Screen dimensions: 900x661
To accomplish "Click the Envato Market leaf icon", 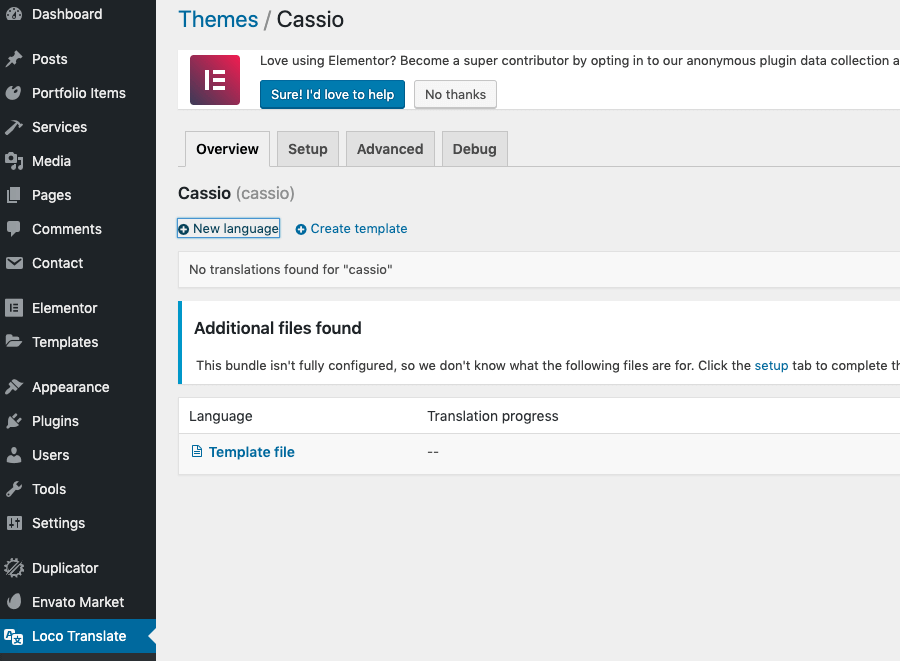I will [x=14, y=602].
